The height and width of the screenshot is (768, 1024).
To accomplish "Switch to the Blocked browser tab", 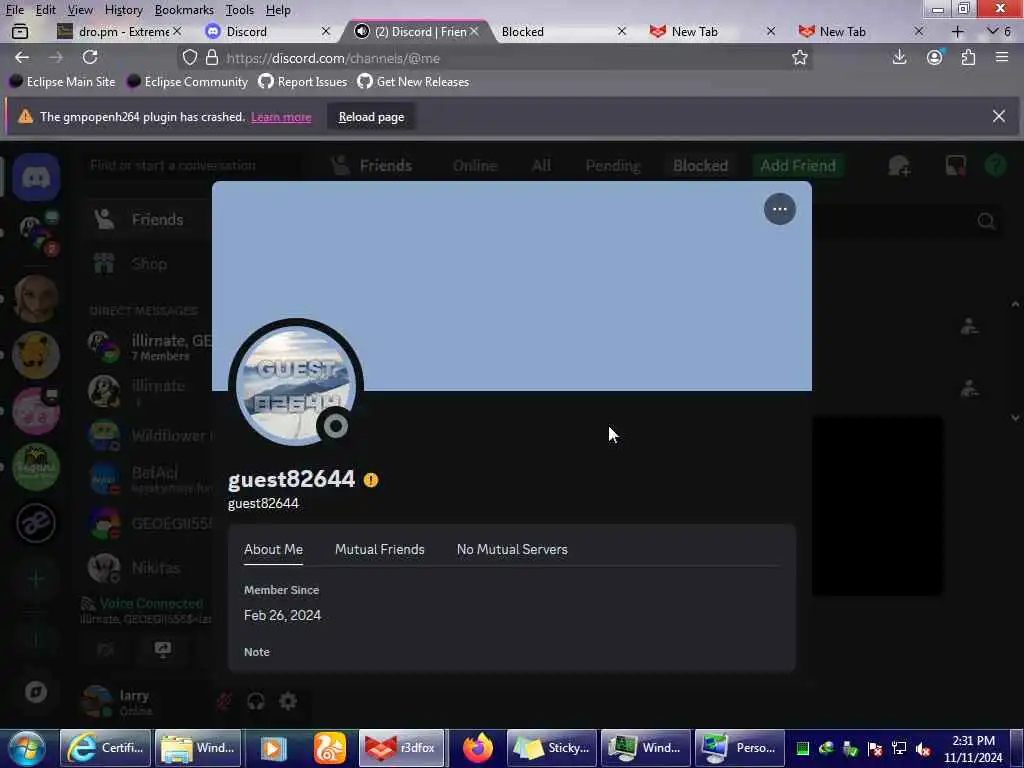I will coord(562,31).
